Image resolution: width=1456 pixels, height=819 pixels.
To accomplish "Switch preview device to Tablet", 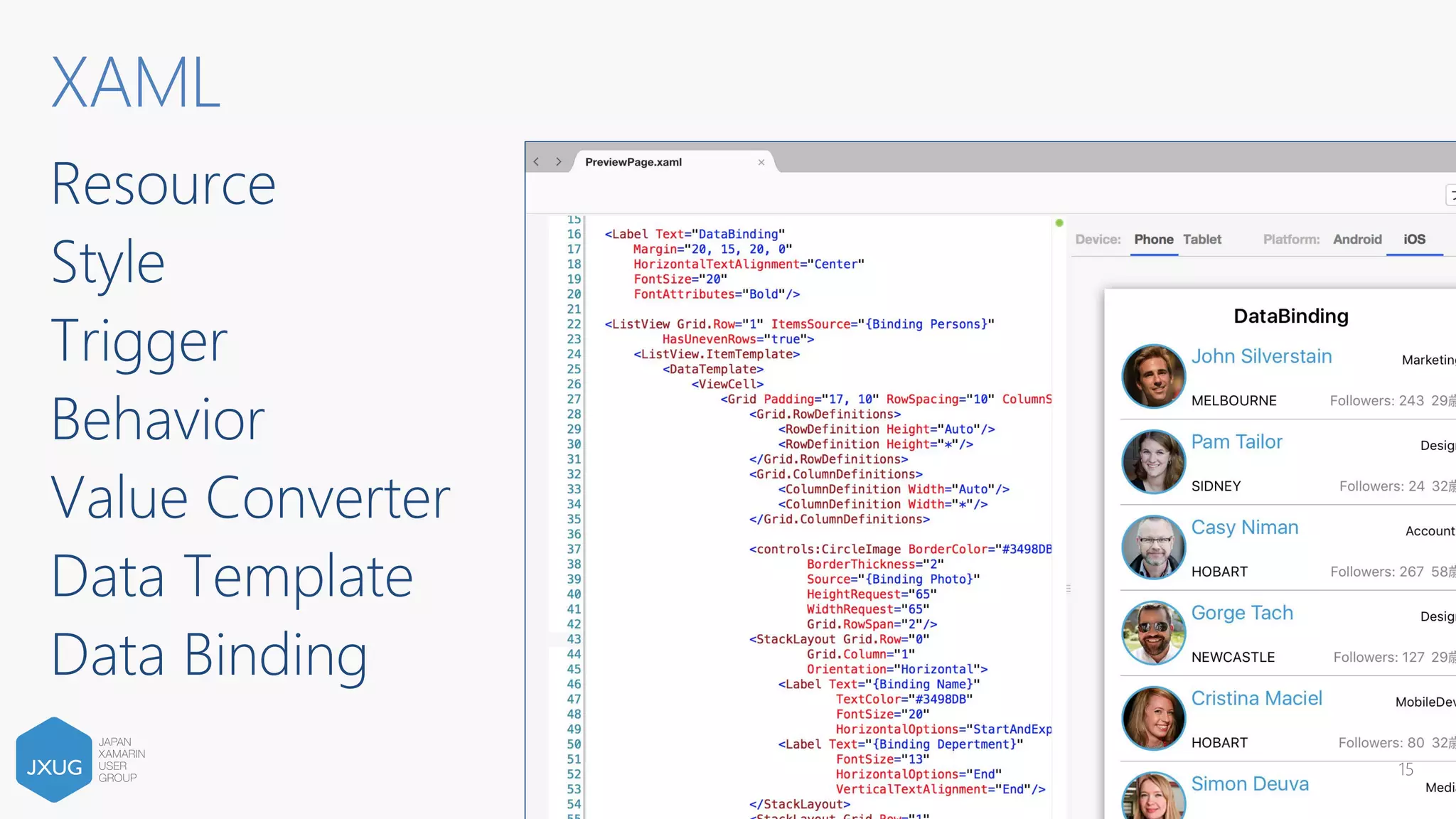I will [x=1202, y=240].
